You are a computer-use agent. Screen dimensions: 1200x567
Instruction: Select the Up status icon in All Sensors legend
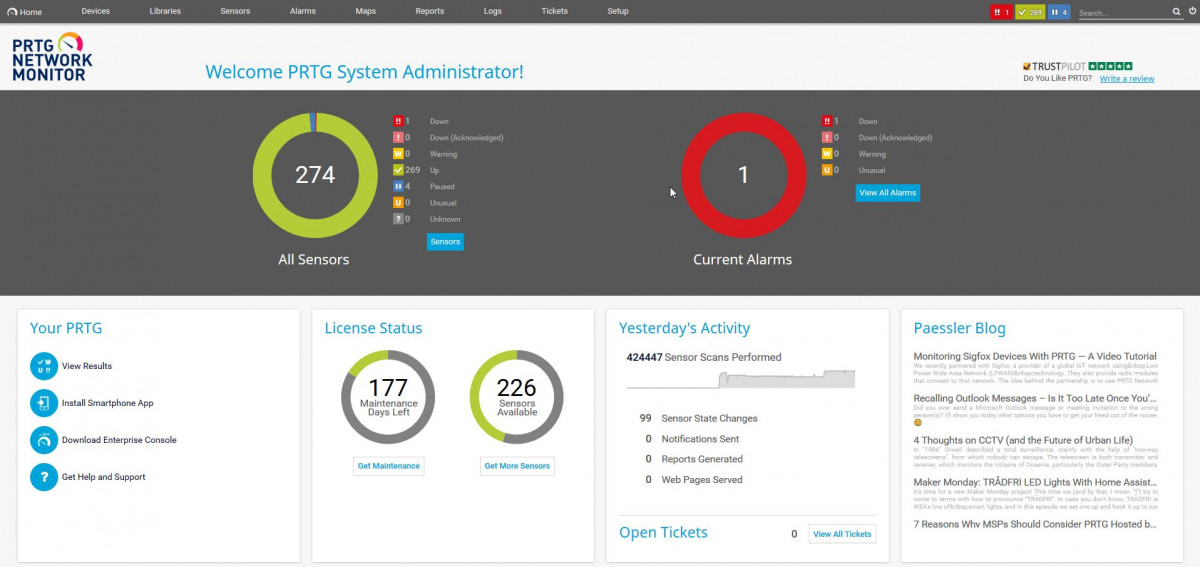click(x=398, y=170)
